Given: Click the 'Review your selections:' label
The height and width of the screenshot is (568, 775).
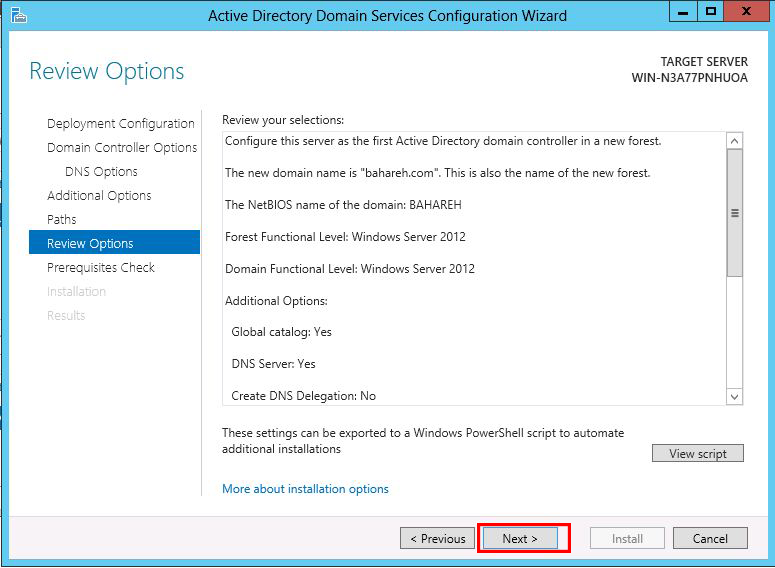Looking at the screenshot, I should 283,120.
